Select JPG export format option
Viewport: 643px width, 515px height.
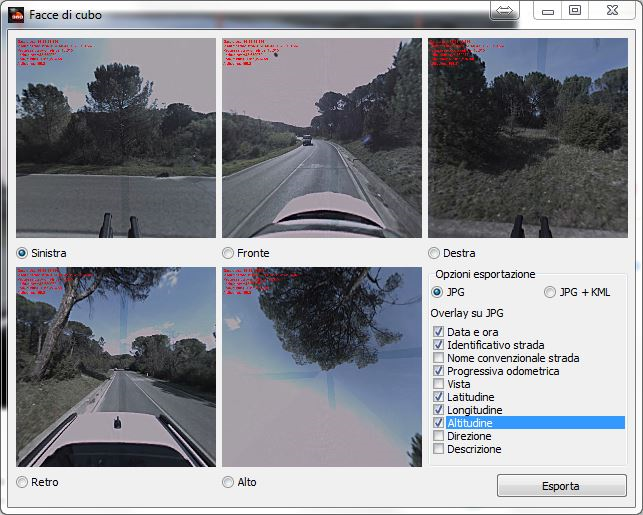pos(437,292)
